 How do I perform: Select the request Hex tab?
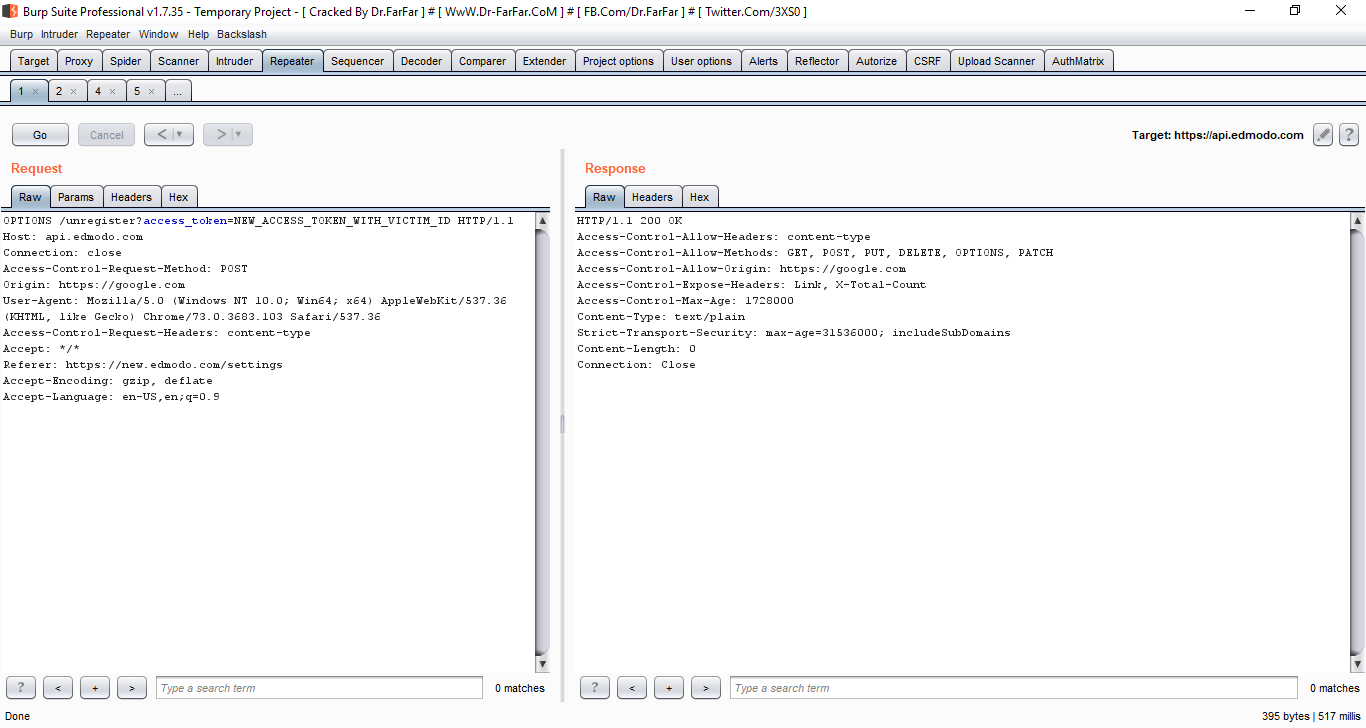[x=179, y=197]
